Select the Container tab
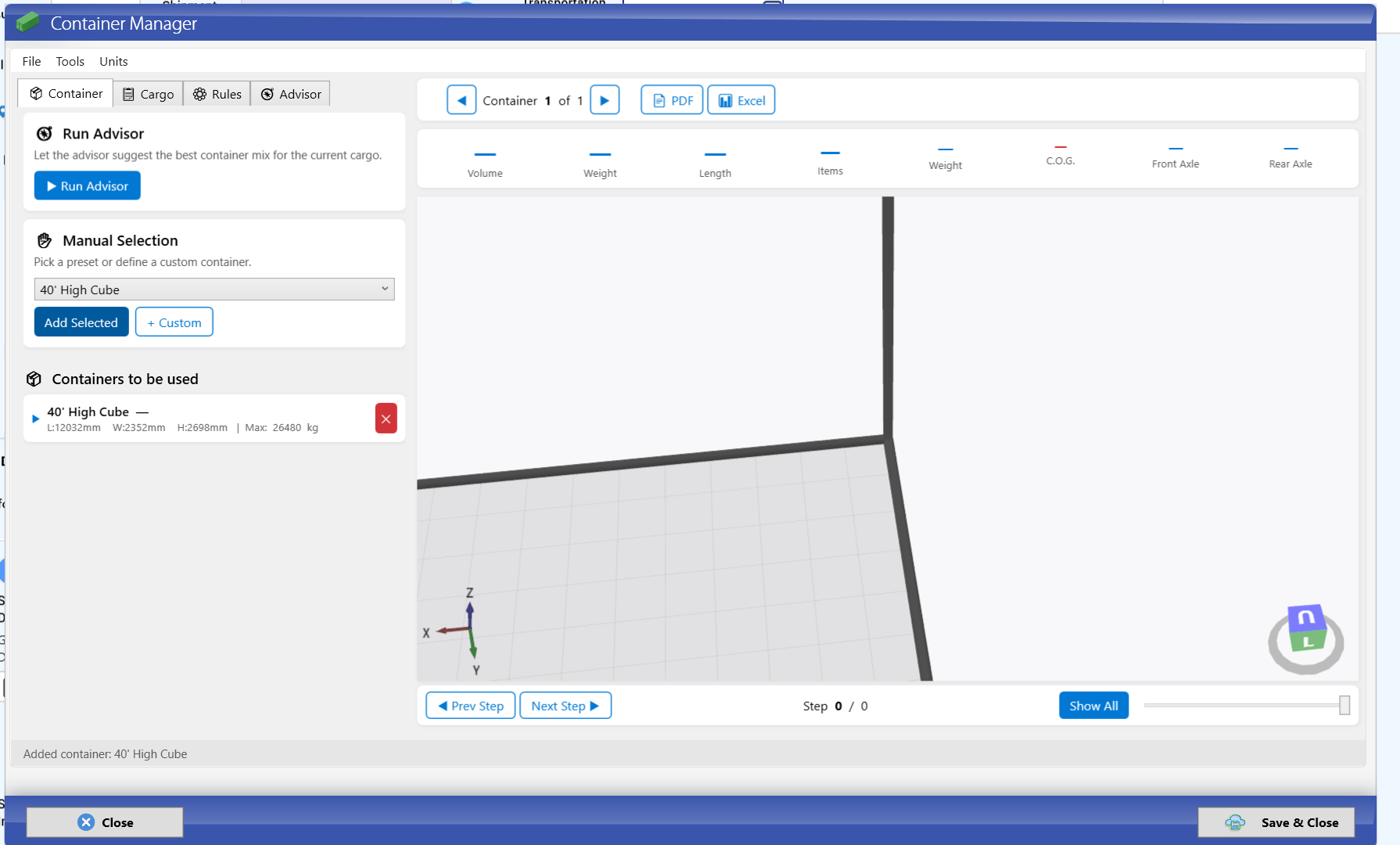 pyautogui.click(x=66, y=93)
